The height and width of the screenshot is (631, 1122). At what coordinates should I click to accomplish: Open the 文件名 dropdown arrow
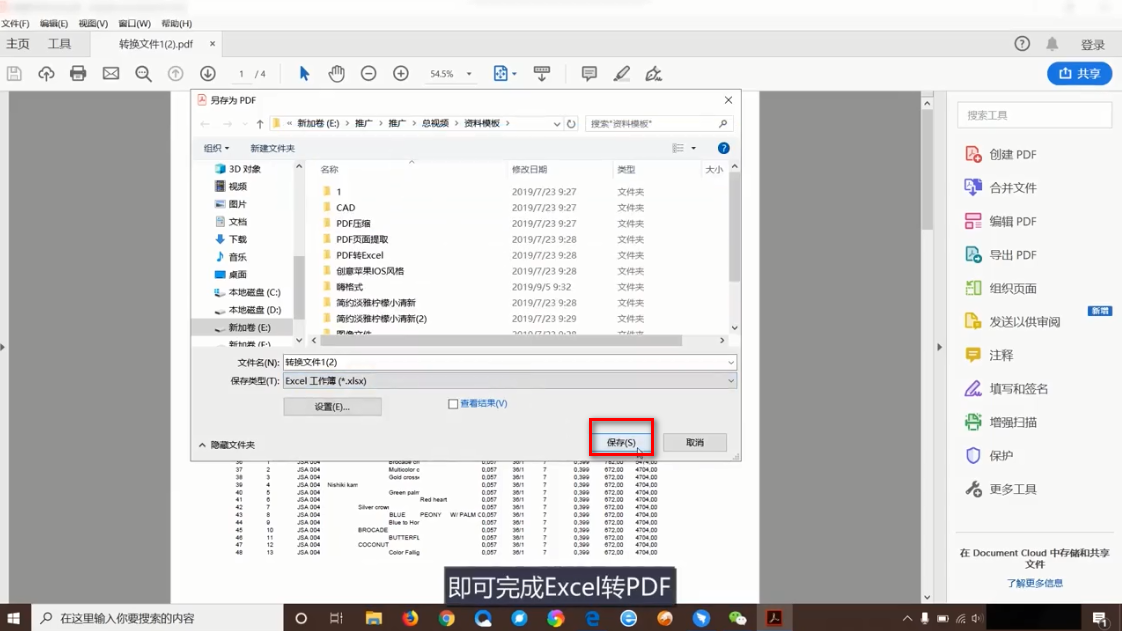731,363
